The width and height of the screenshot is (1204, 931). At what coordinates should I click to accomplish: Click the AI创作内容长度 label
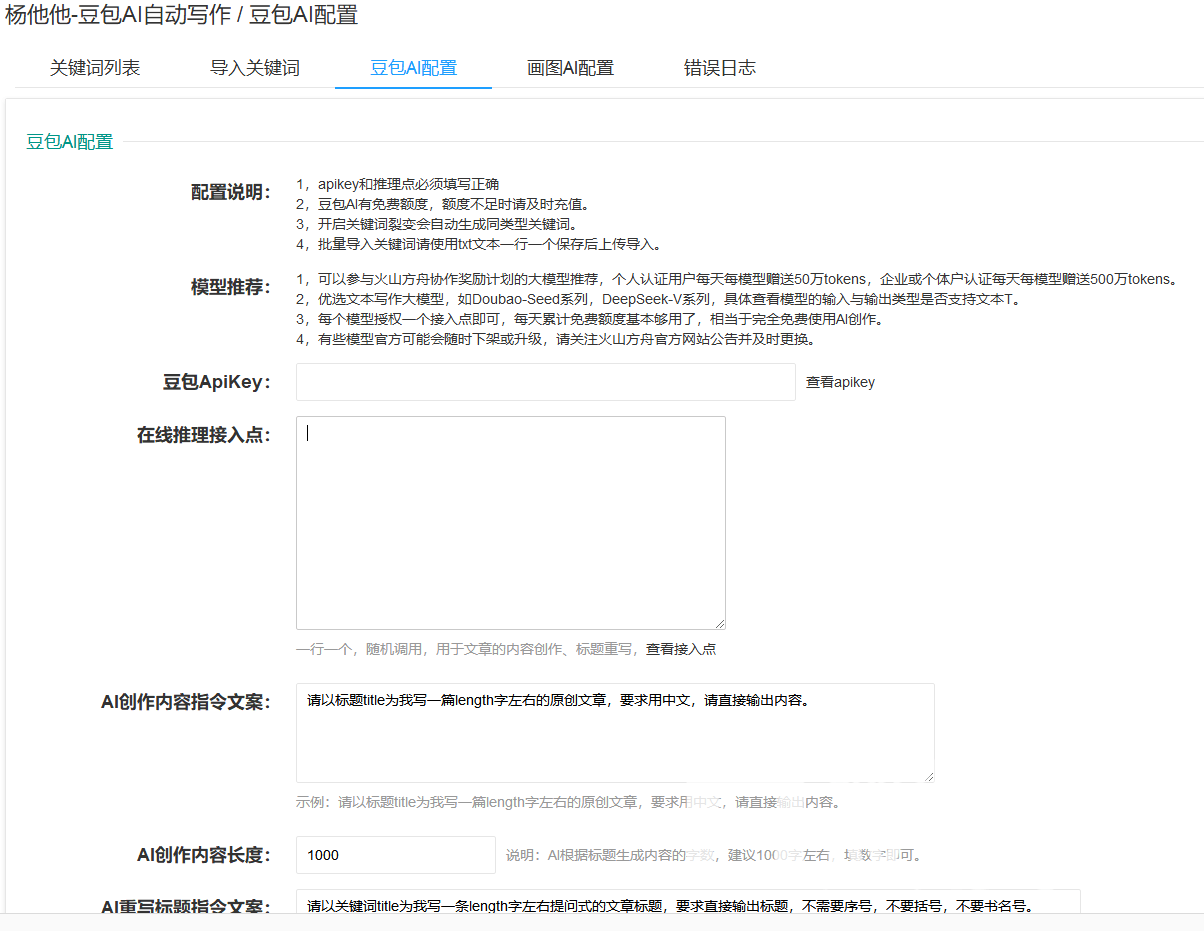204,855
